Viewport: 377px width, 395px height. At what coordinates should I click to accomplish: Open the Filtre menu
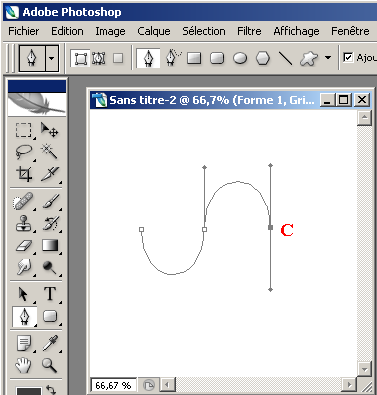(x=249, y=31)
